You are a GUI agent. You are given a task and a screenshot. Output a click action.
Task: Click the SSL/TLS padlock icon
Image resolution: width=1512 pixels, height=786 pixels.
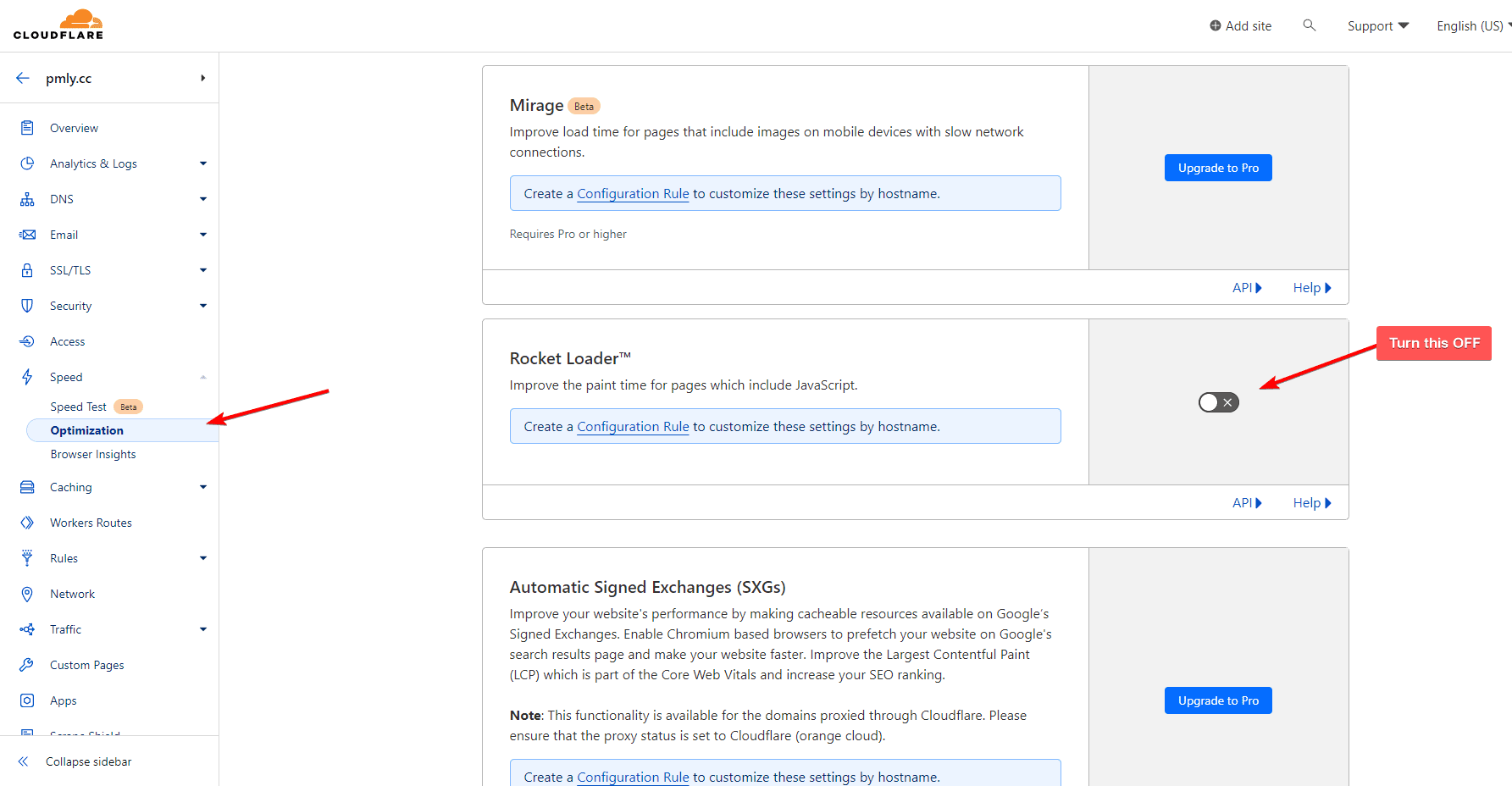(26, 269)
